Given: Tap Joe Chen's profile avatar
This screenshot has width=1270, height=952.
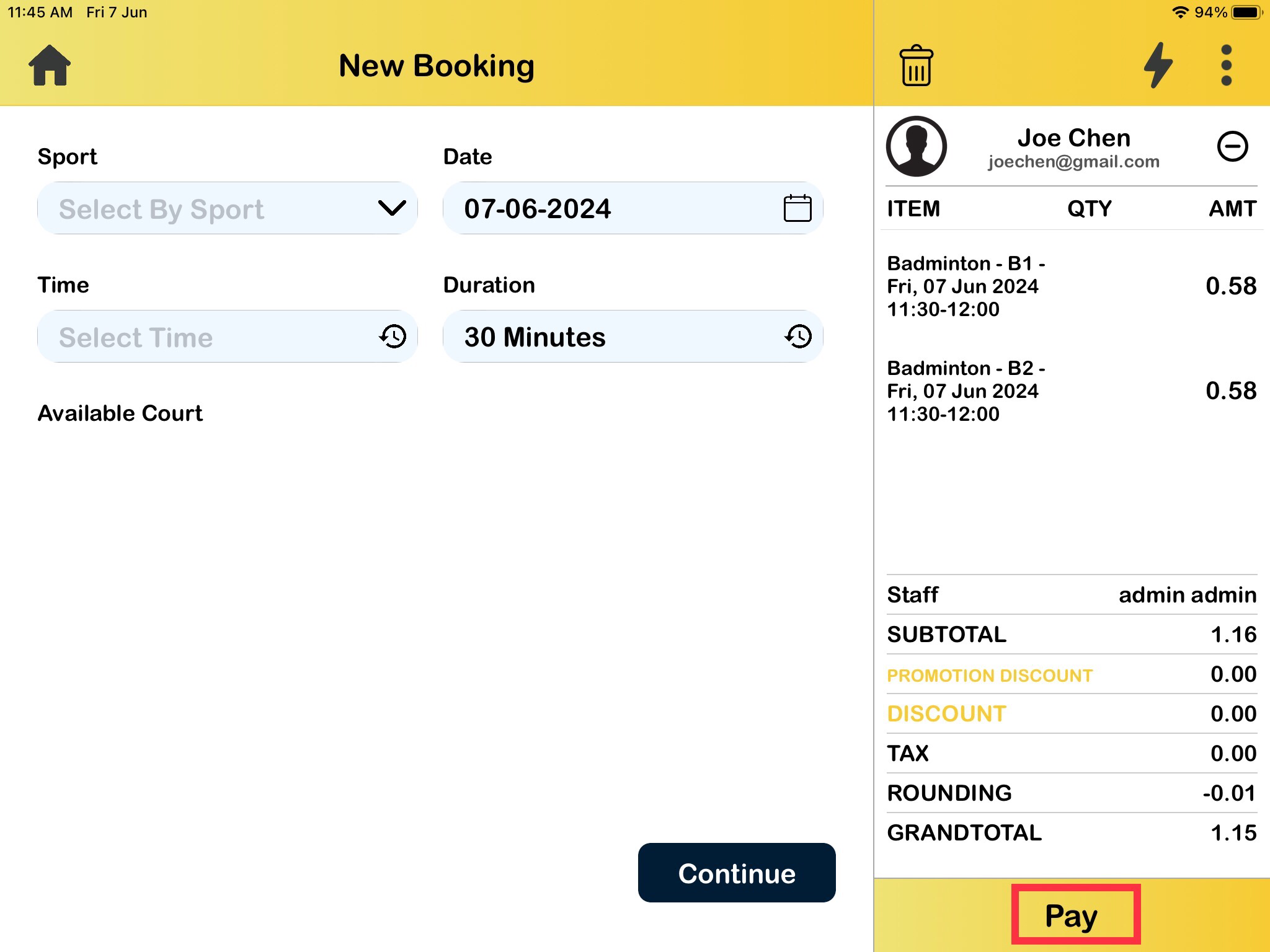Looking at the screenshot, I should click(916, 147).
